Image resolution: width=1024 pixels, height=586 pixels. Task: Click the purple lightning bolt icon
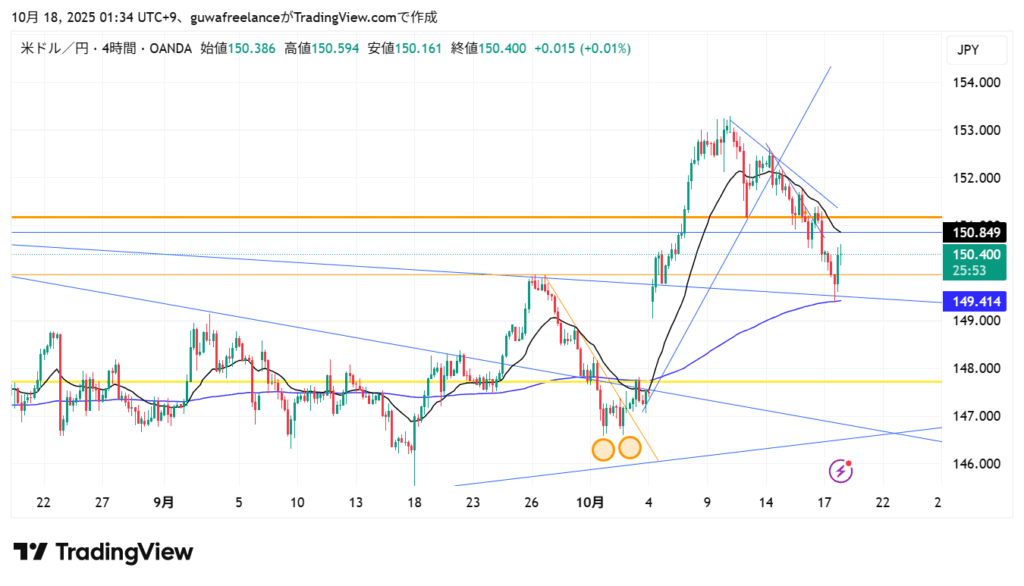[x=842, y=469]
